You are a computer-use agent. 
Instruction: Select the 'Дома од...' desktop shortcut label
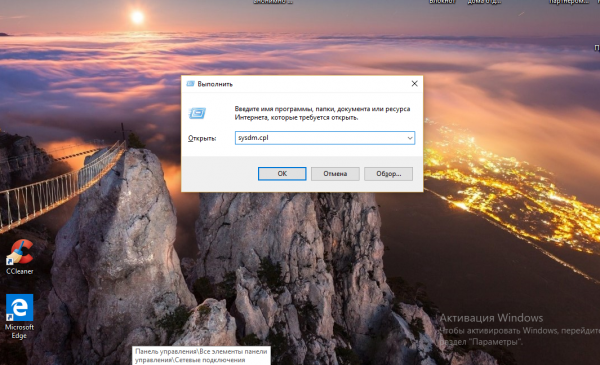[x=484, y=2]
